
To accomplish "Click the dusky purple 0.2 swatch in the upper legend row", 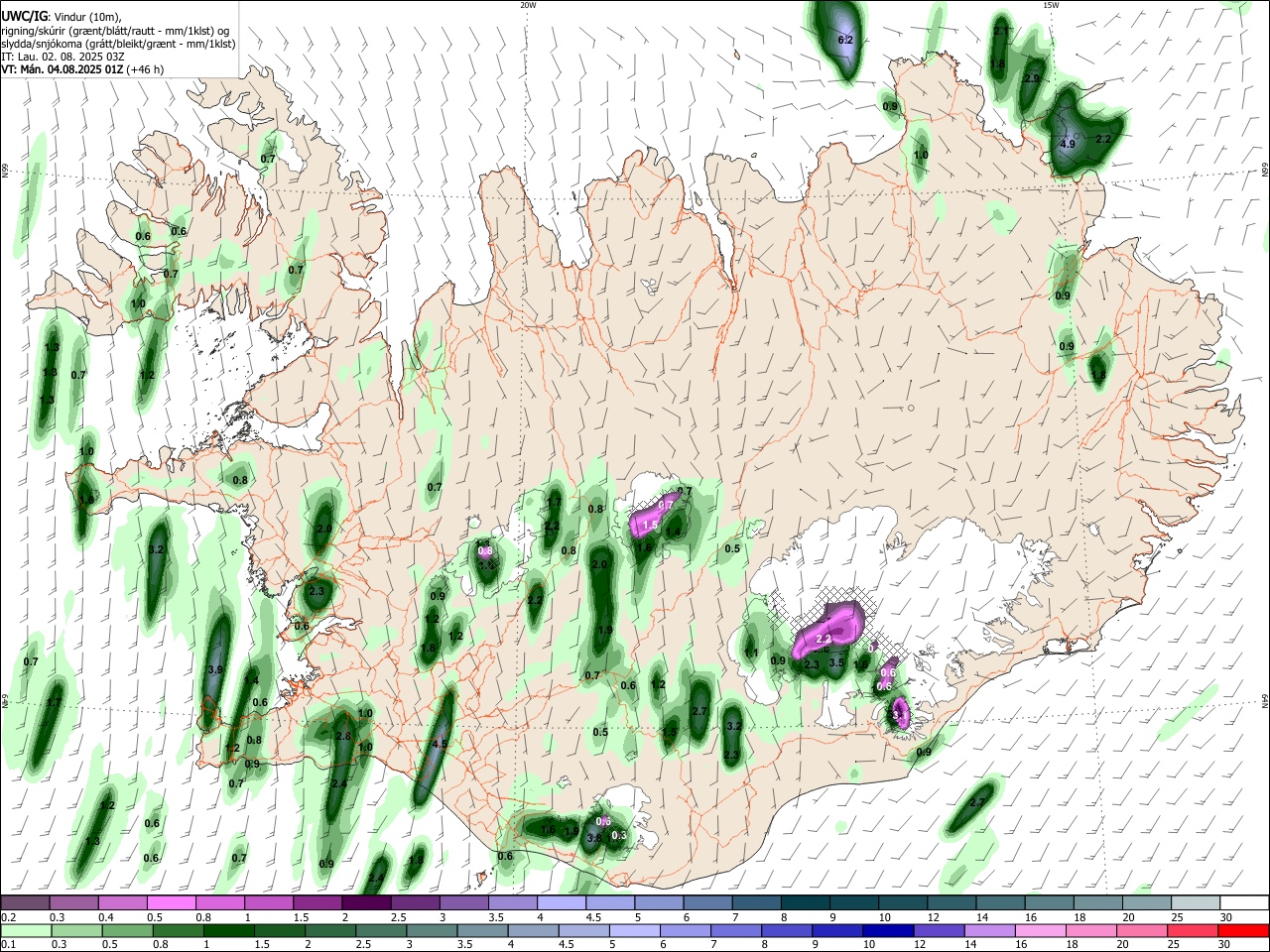I will pos(25,902).
